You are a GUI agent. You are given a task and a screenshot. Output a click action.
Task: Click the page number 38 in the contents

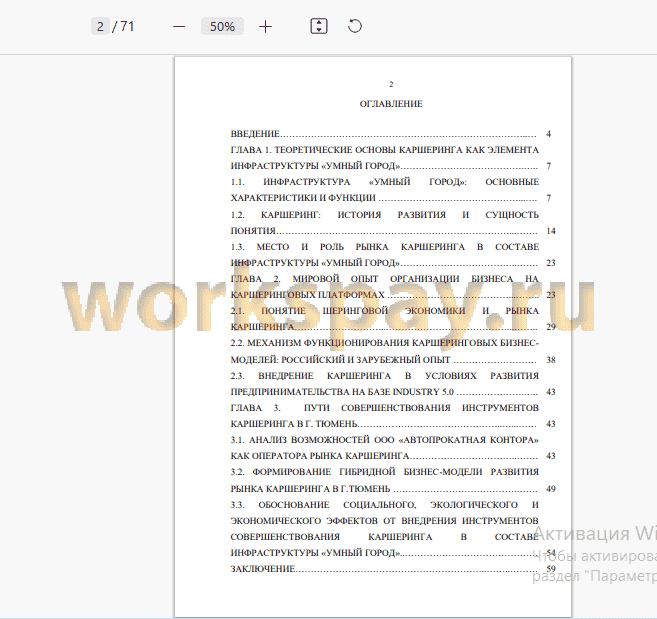tap(551, 360)
